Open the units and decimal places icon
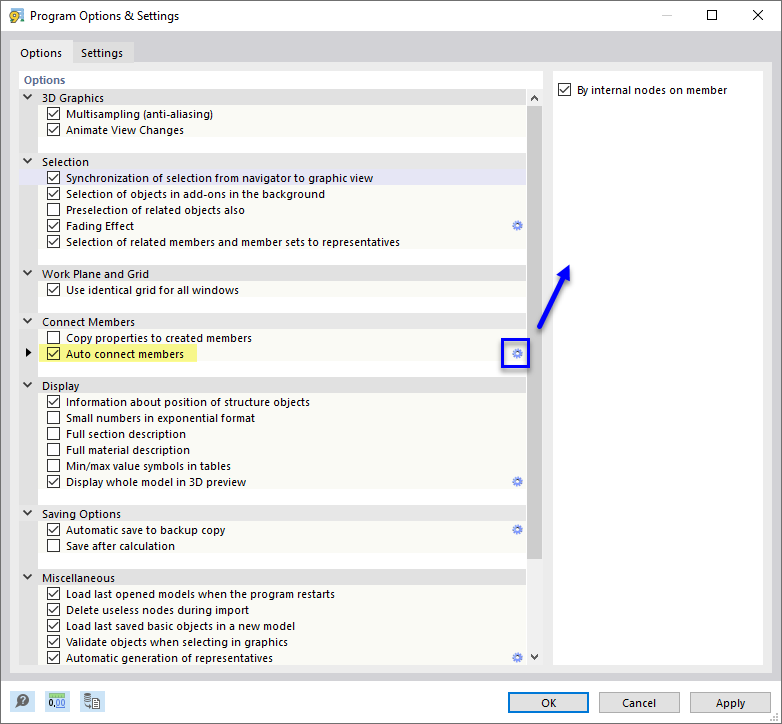 click(57, 702)
